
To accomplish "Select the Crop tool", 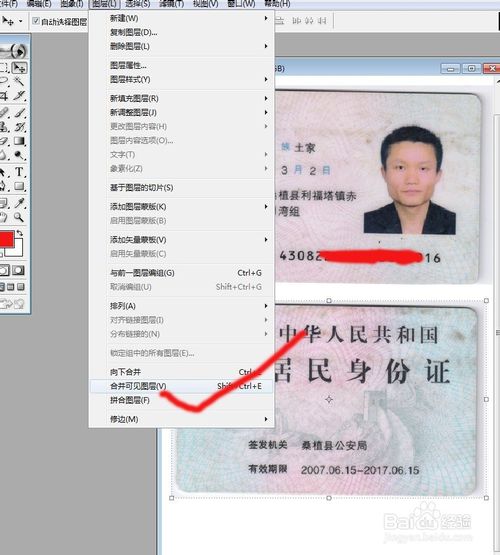I will click(x=4, y=96).
